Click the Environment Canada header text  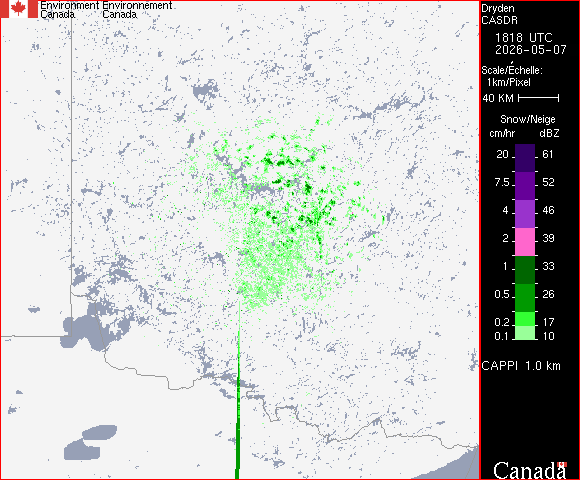tap(70, 10)
